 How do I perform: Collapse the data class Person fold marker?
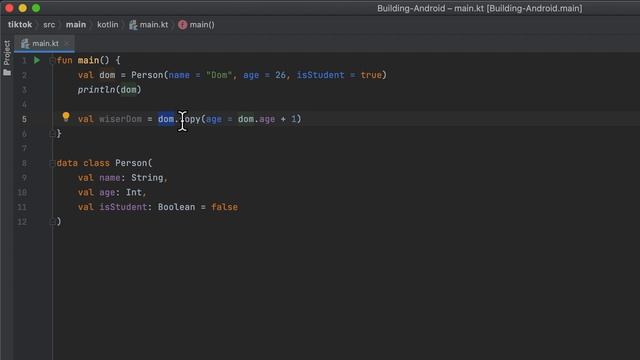52,163
